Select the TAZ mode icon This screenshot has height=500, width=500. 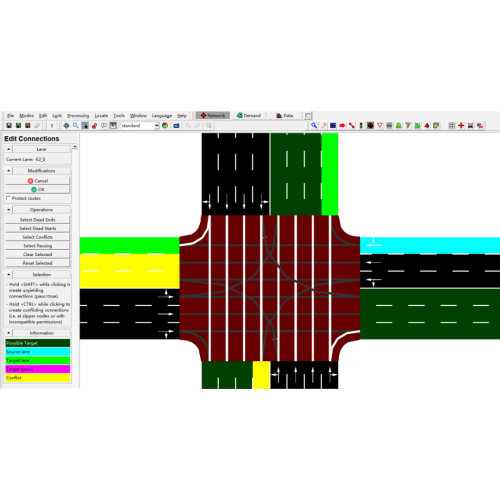[417, 125]
